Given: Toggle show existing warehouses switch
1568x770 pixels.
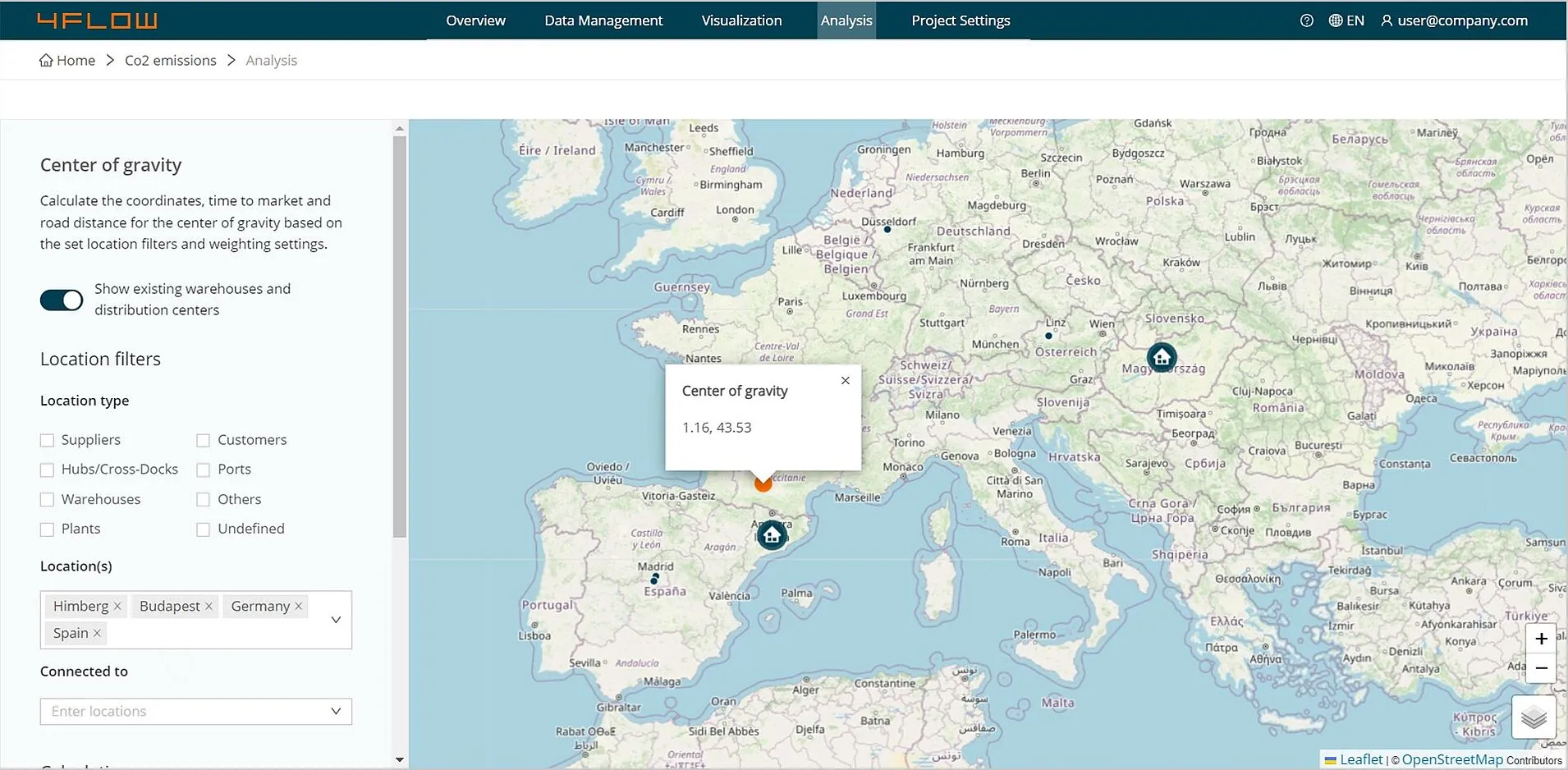Looking at the screenshot, I should click(62, 300).
